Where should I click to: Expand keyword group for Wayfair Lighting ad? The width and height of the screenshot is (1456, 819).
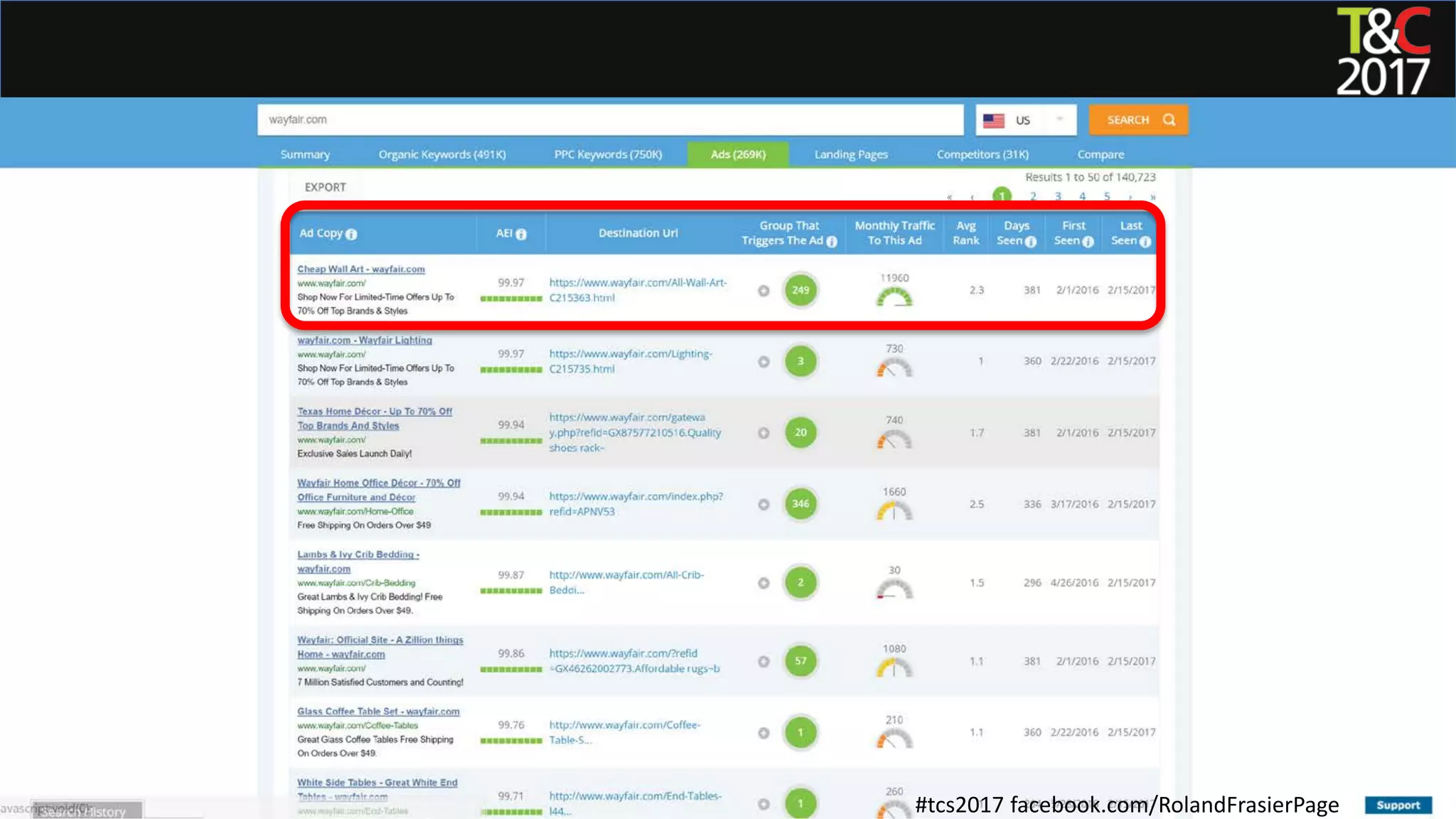pos(764,361)
